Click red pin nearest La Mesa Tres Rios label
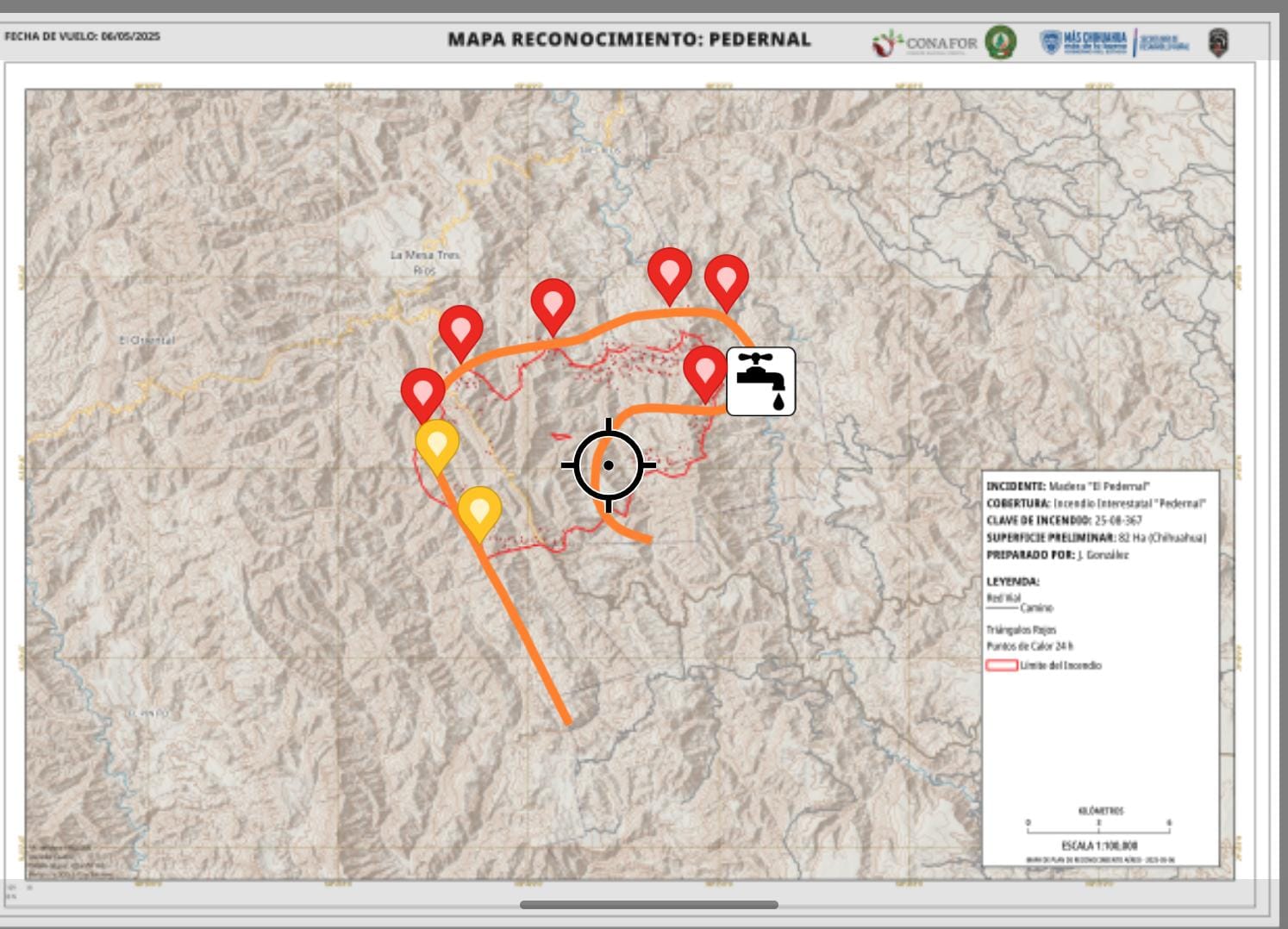Screen dimensions: 1288x929 (460, 329)
